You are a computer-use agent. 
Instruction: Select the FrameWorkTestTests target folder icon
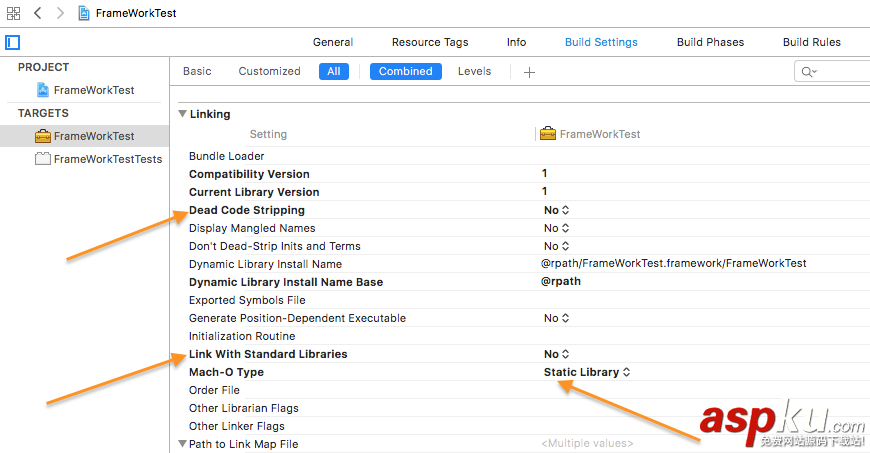(43, 159)
